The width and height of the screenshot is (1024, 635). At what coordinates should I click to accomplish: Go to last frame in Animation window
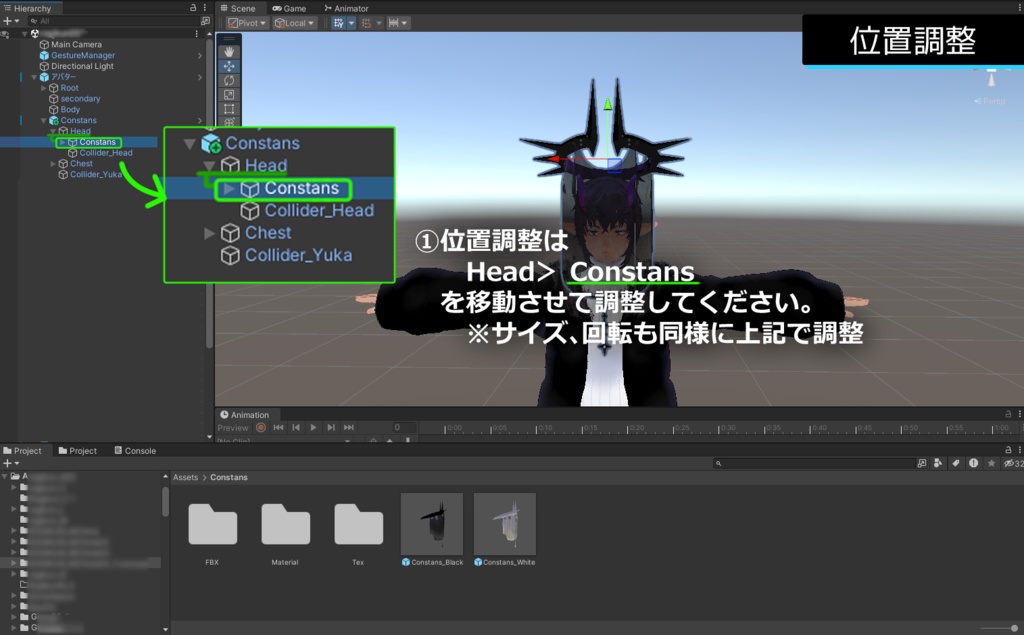point(349,427)
